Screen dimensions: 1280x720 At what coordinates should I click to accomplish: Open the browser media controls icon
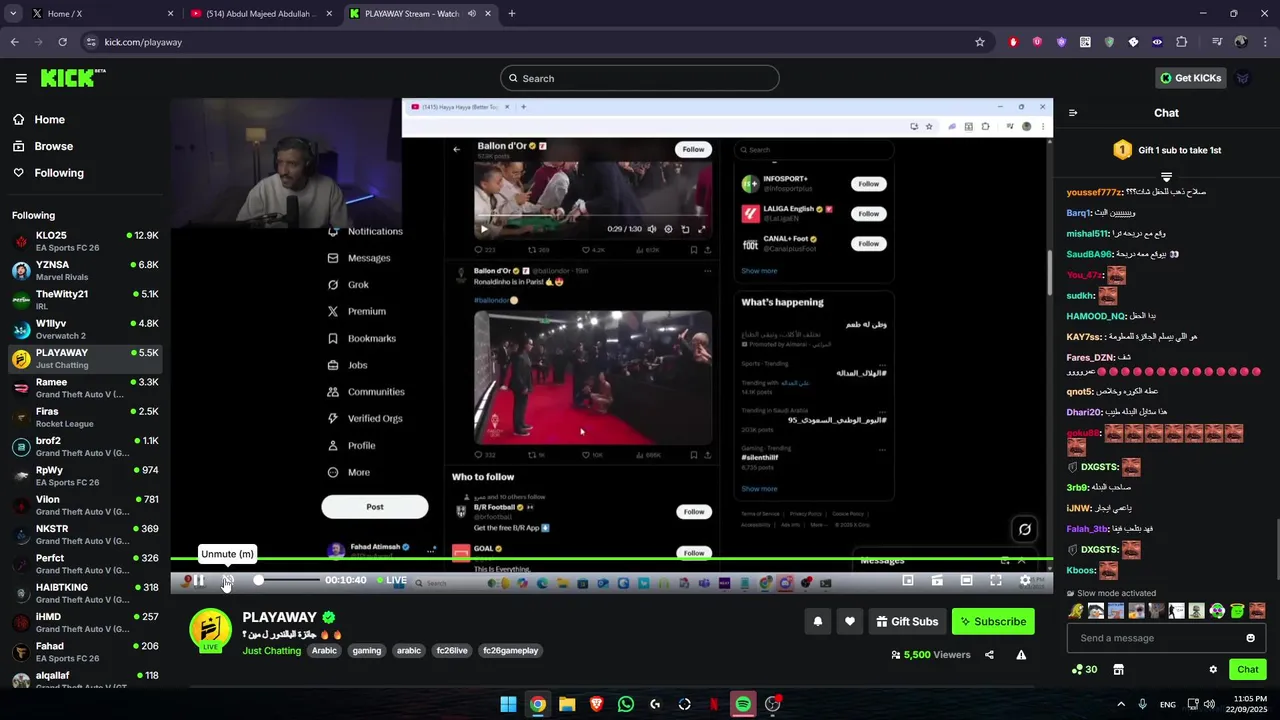tap(1217, 42)
